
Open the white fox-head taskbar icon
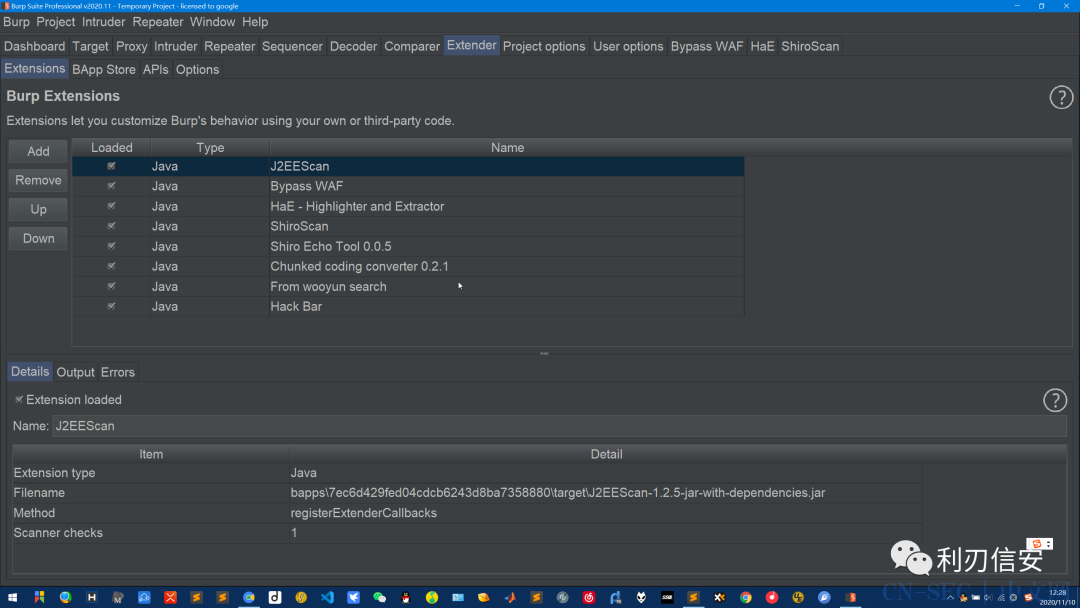(x=641, y=597)
